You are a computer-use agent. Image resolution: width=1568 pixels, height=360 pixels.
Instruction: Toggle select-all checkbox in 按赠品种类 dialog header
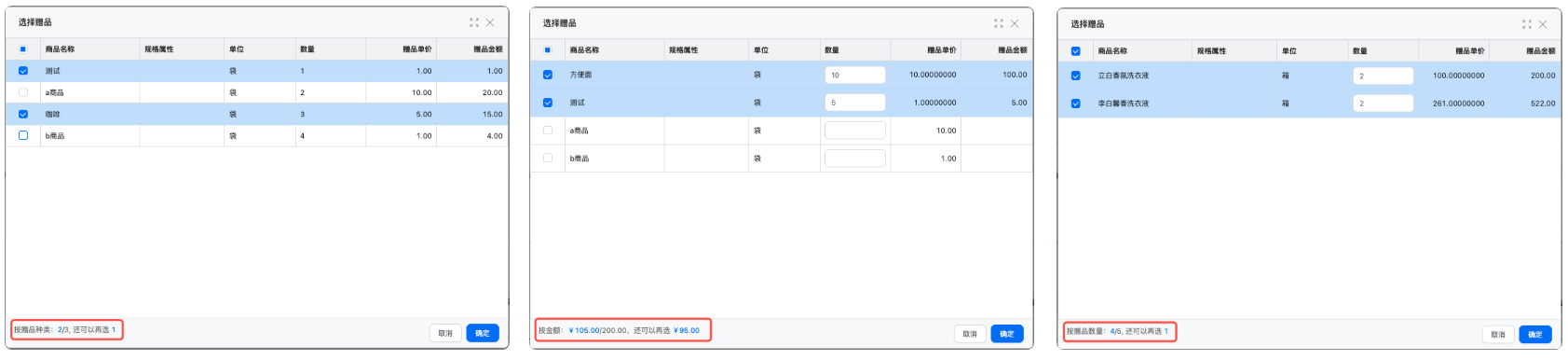23,49
